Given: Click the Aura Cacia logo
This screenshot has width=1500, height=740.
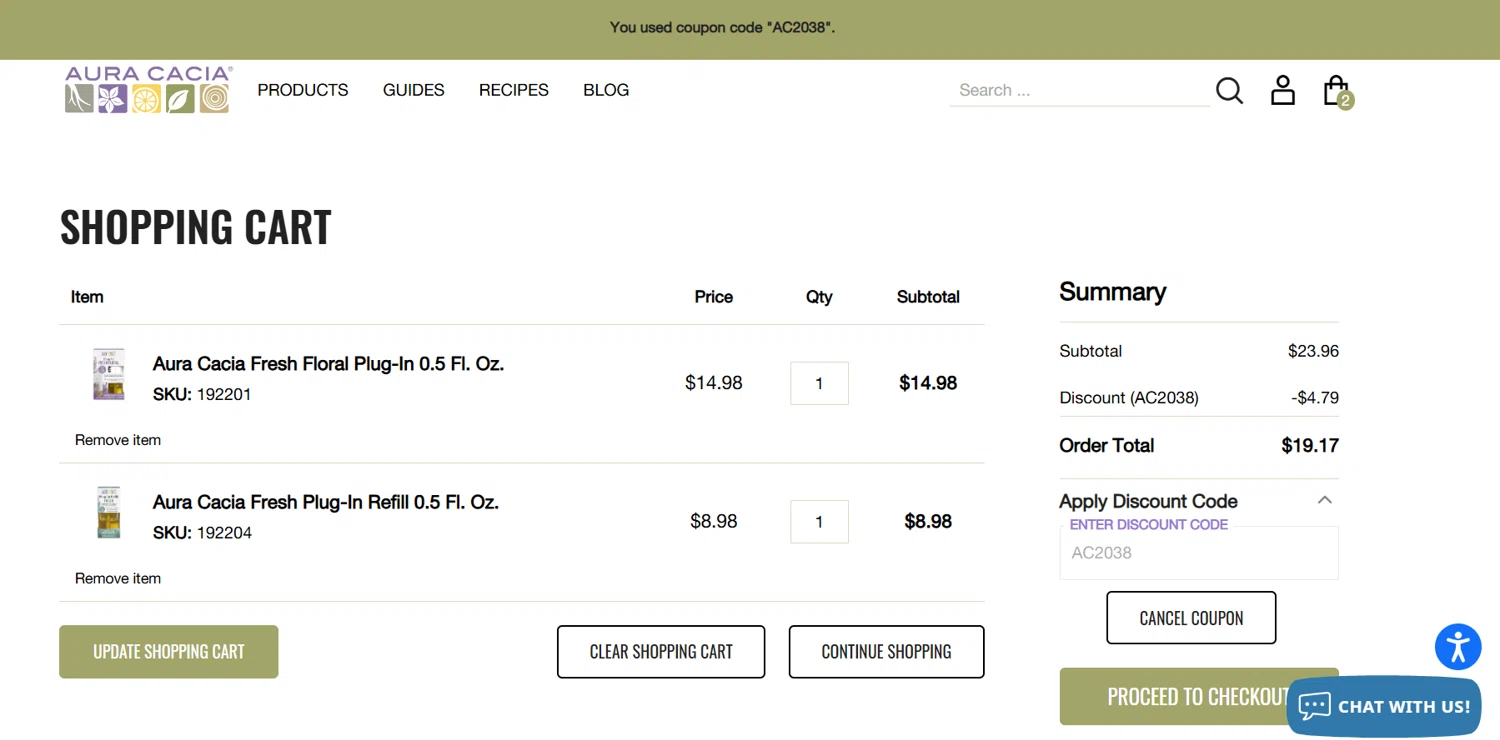Looking at the screenshot, I should click(149, 89).
